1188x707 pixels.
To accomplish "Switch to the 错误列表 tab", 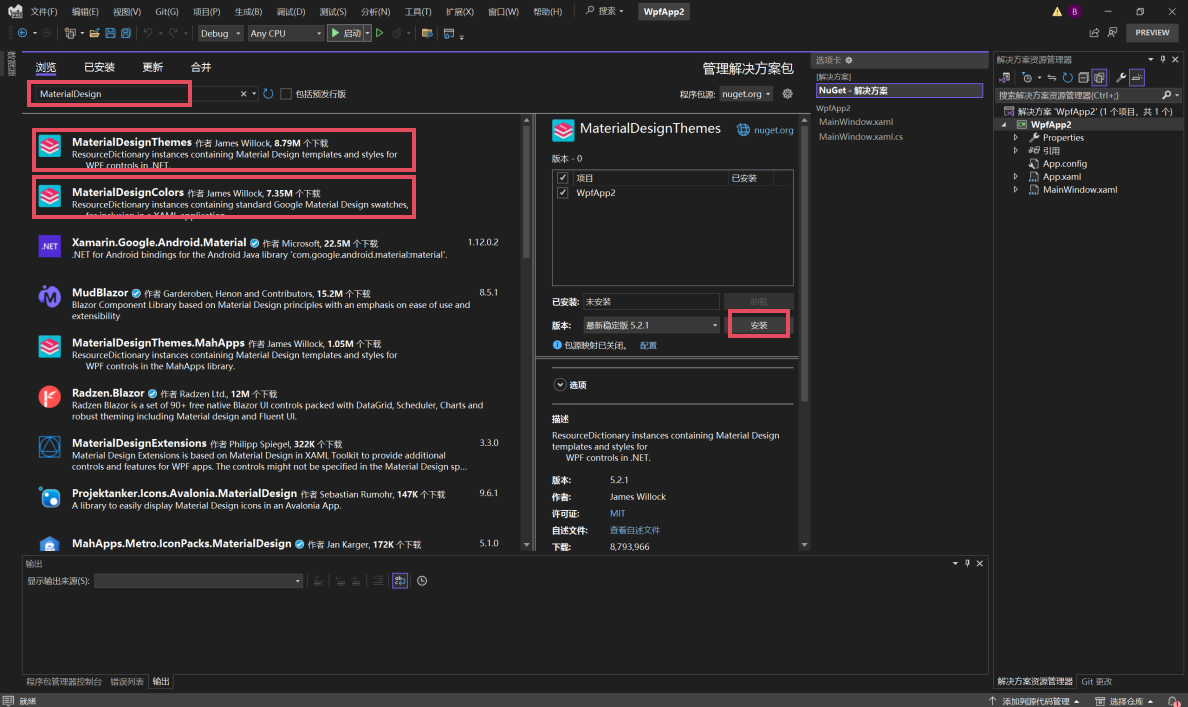I will coord(127,682).
